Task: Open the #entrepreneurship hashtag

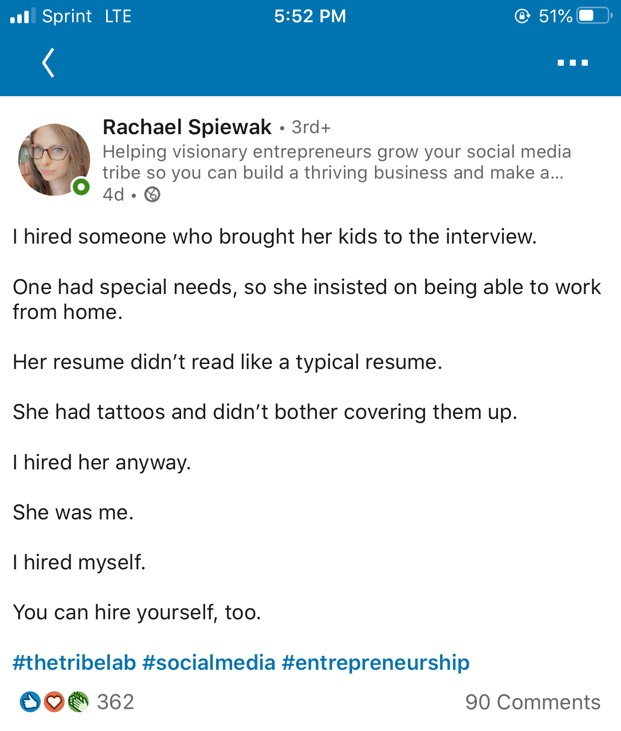Action: pyautogui.click(x=375, y=662)
